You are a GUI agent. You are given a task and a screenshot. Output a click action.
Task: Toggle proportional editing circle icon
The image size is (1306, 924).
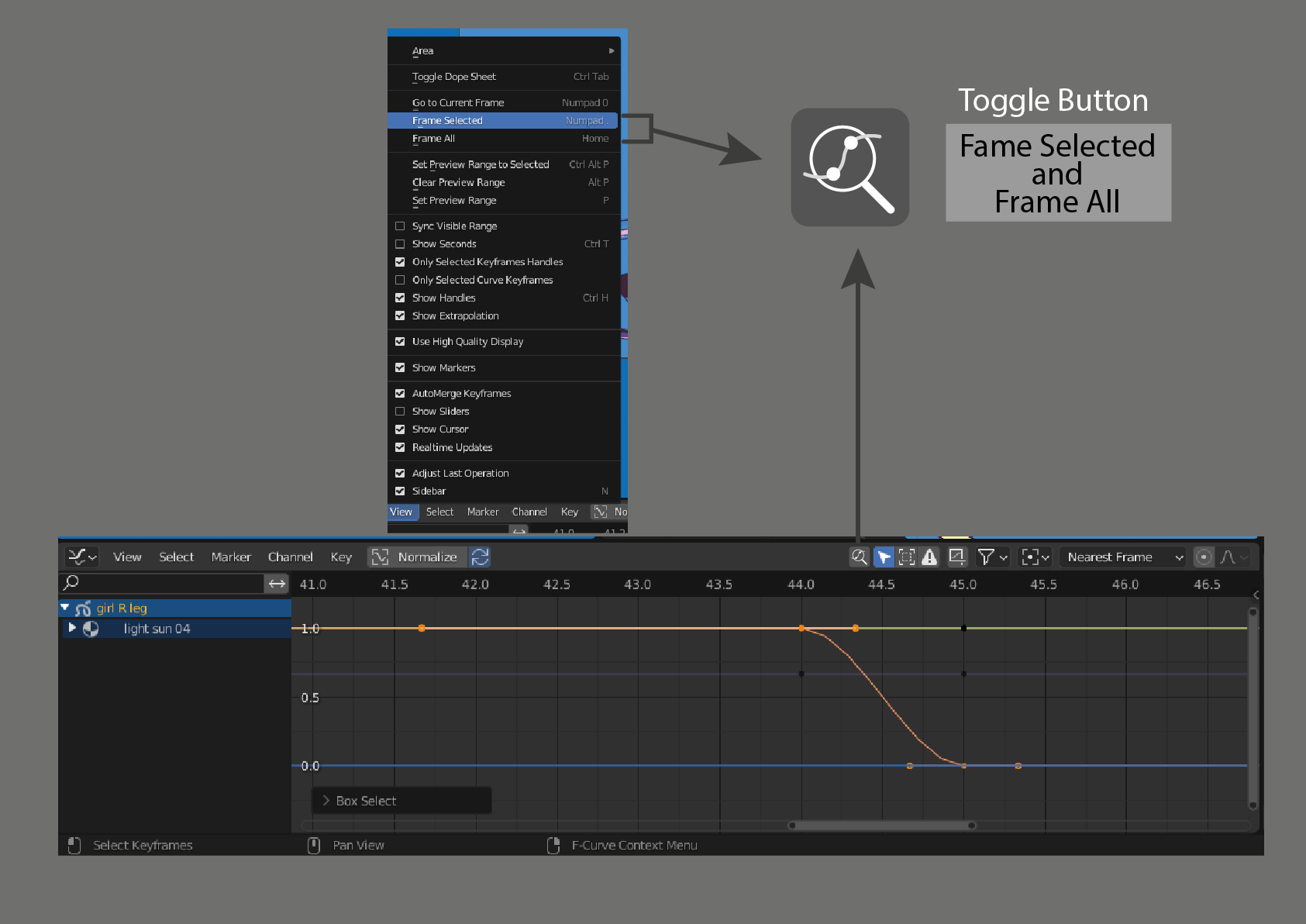1204,557
